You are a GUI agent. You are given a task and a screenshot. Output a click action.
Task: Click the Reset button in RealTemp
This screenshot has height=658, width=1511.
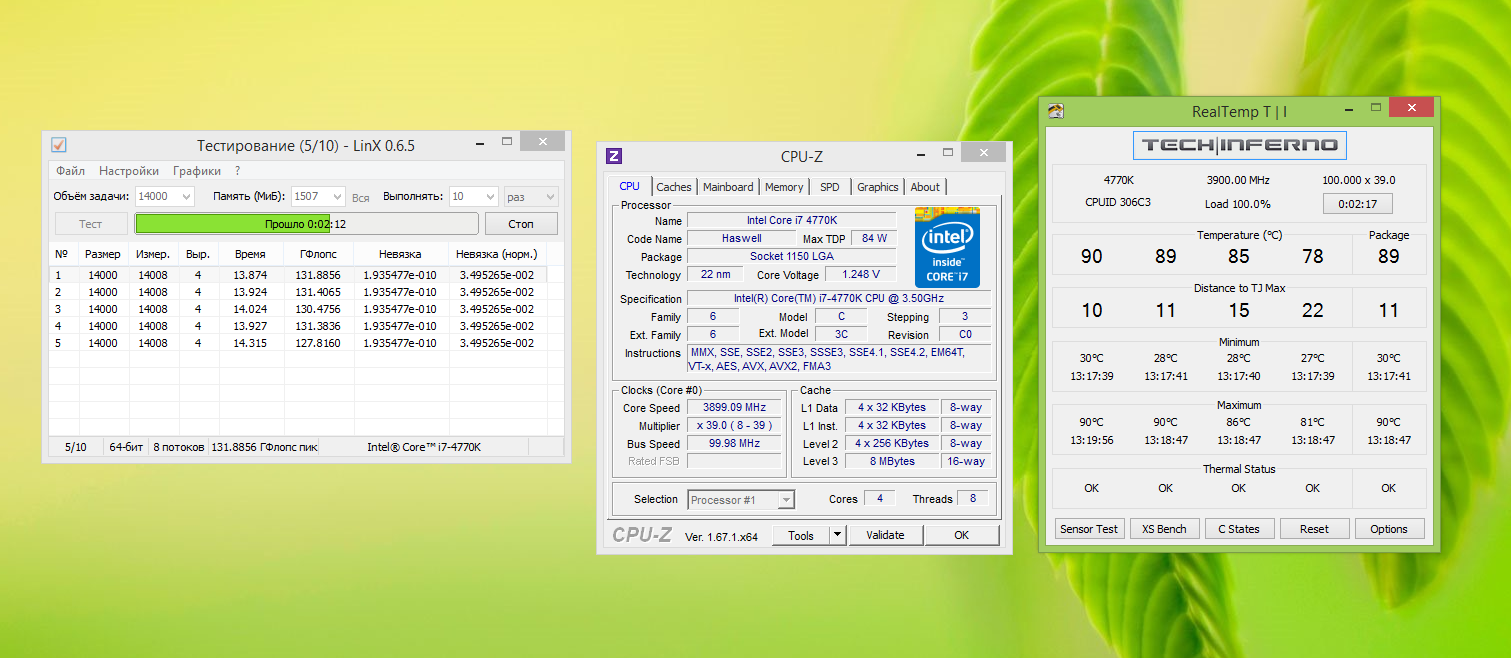(x=1314, y=529)
